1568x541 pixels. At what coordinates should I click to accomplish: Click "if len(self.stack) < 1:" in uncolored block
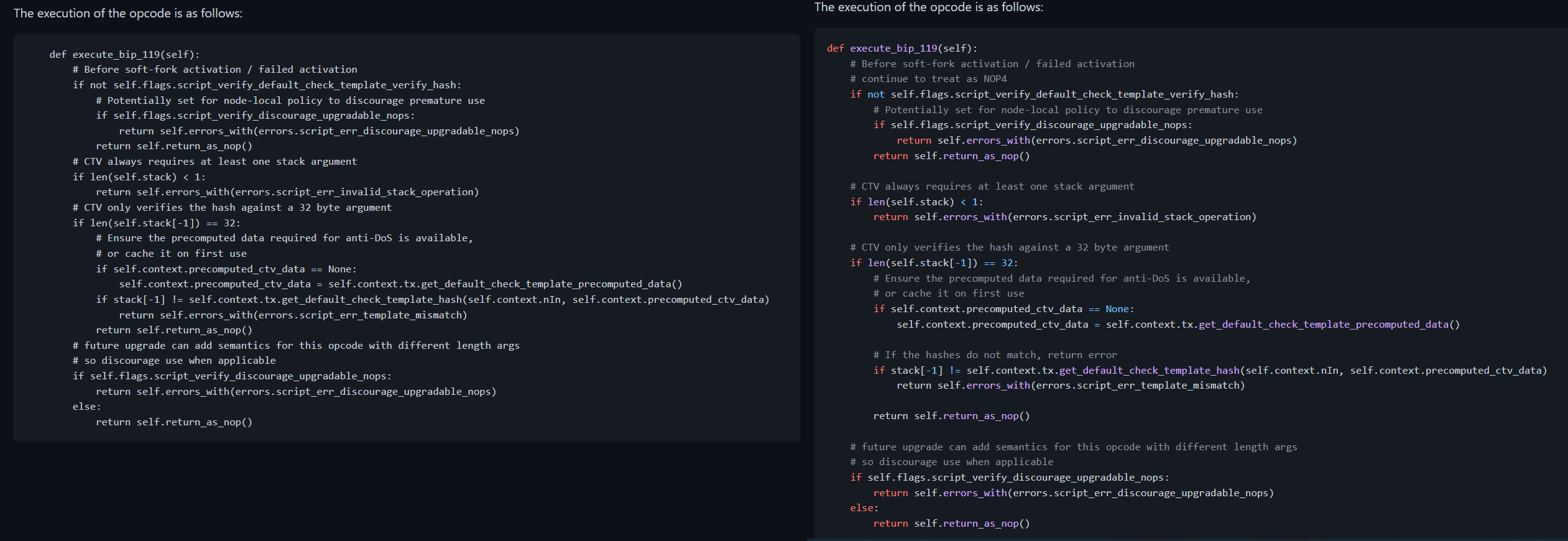(139, 177)
